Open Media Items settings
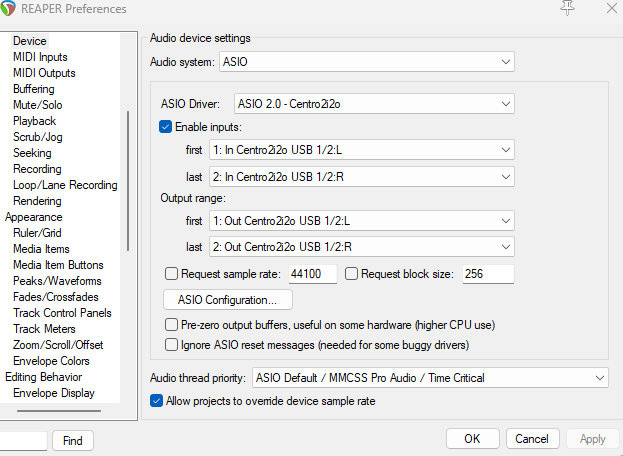Screen dimensions: 623x456 tap(41, 249)
